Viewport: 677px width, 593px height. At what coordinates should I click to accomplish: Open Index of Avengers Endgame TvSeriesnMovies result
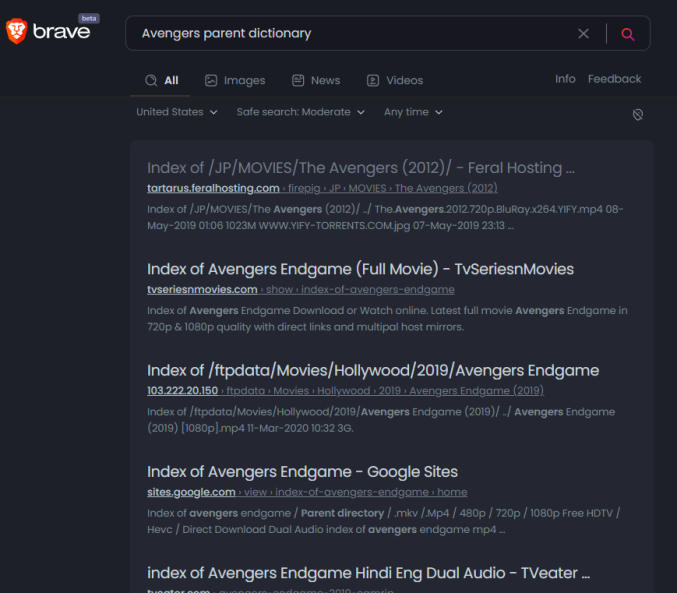(x=360, y=269)
